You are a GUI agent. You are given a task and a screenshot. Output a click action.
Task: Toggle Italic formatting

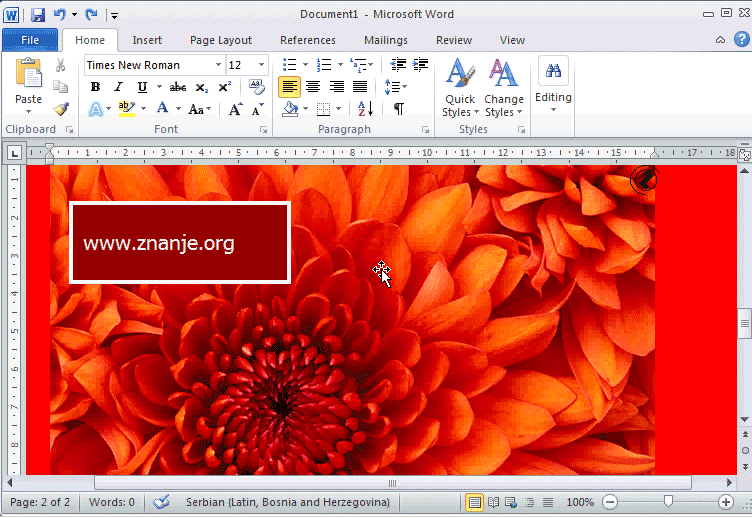(116, 87)
